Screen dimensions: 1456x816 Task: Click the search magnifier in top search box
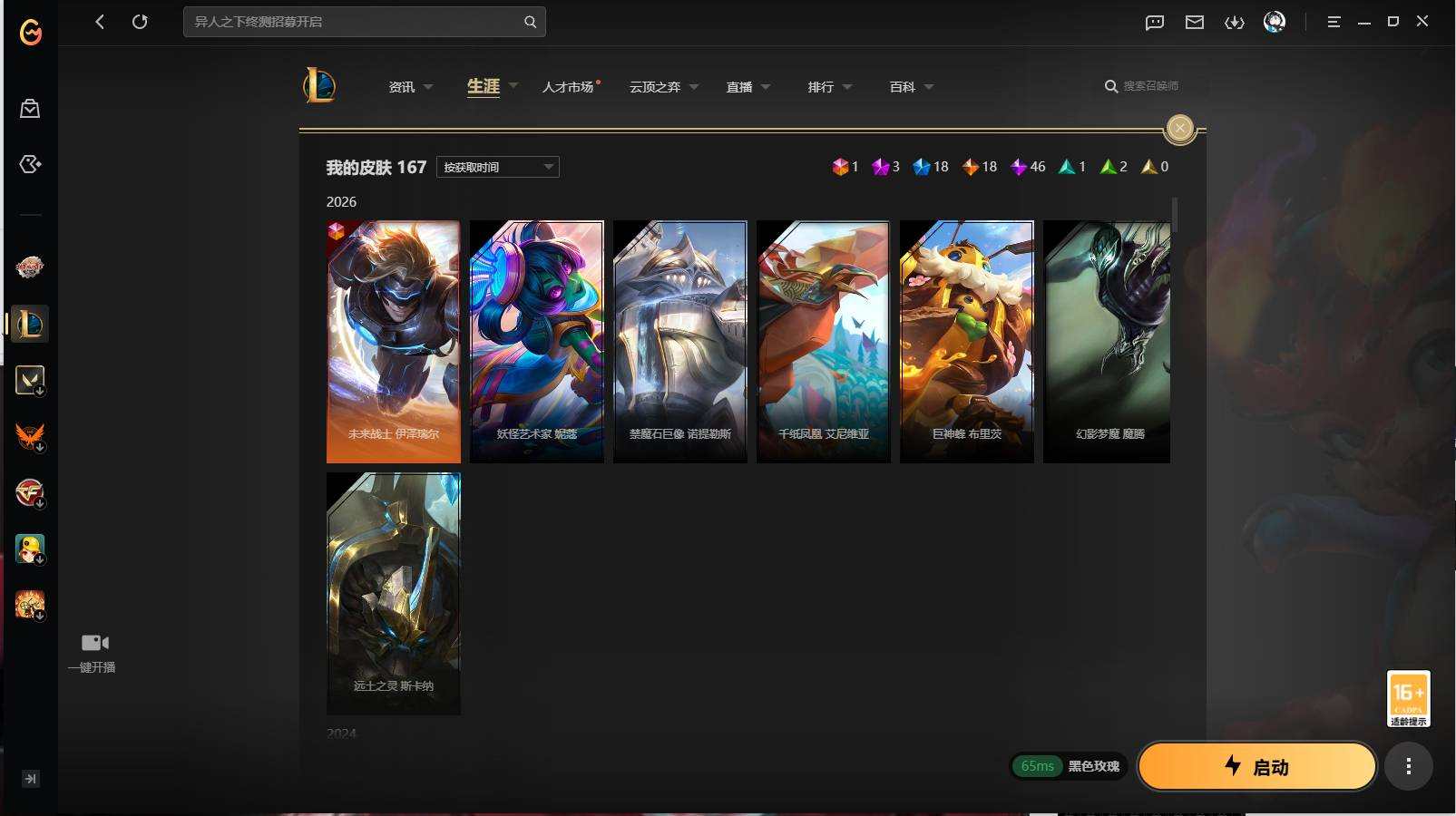click(x=530, y=22)
